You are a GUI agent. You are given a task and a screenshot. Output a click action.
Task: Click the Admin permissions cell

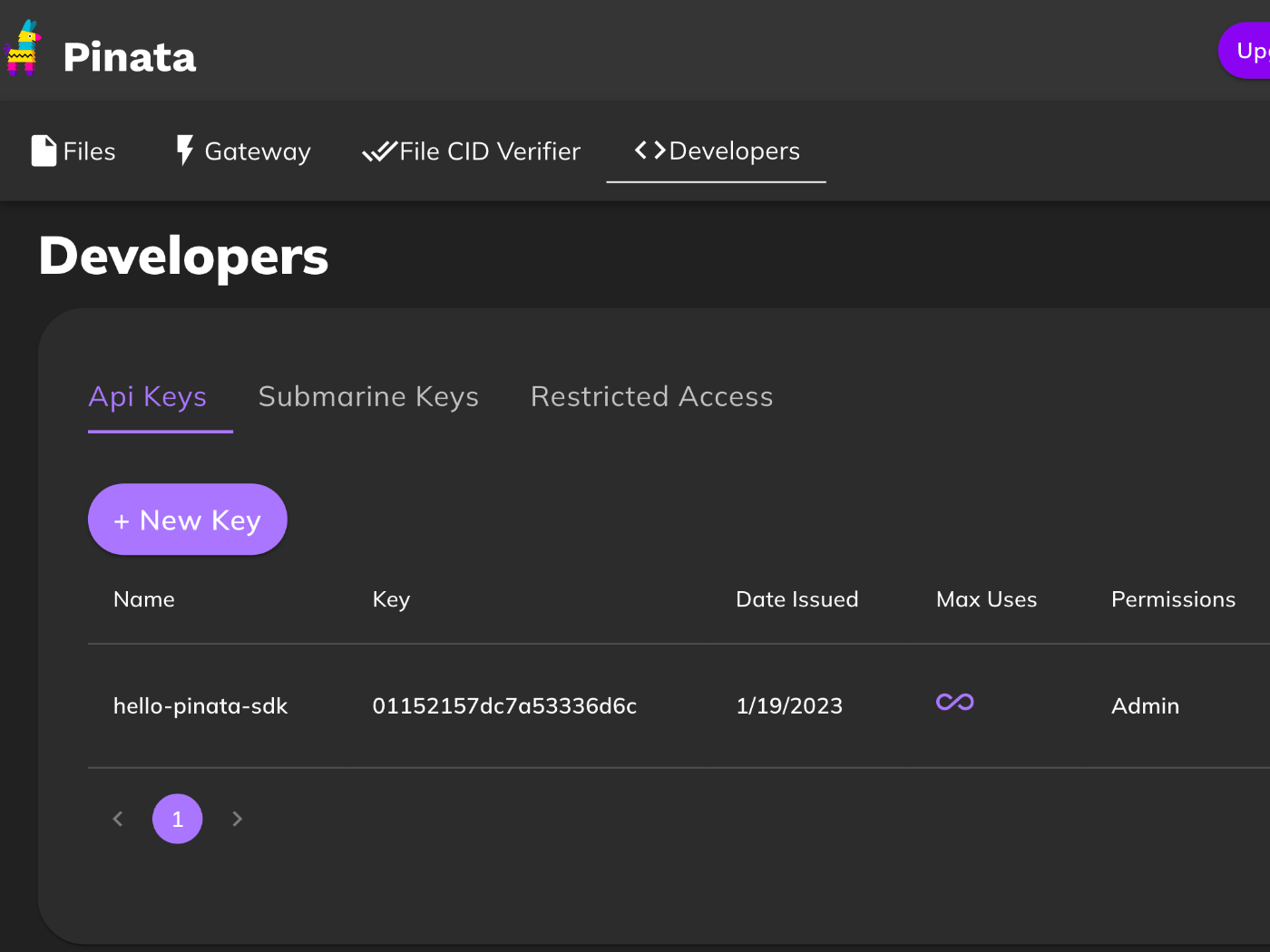[x=1146, y=706]
